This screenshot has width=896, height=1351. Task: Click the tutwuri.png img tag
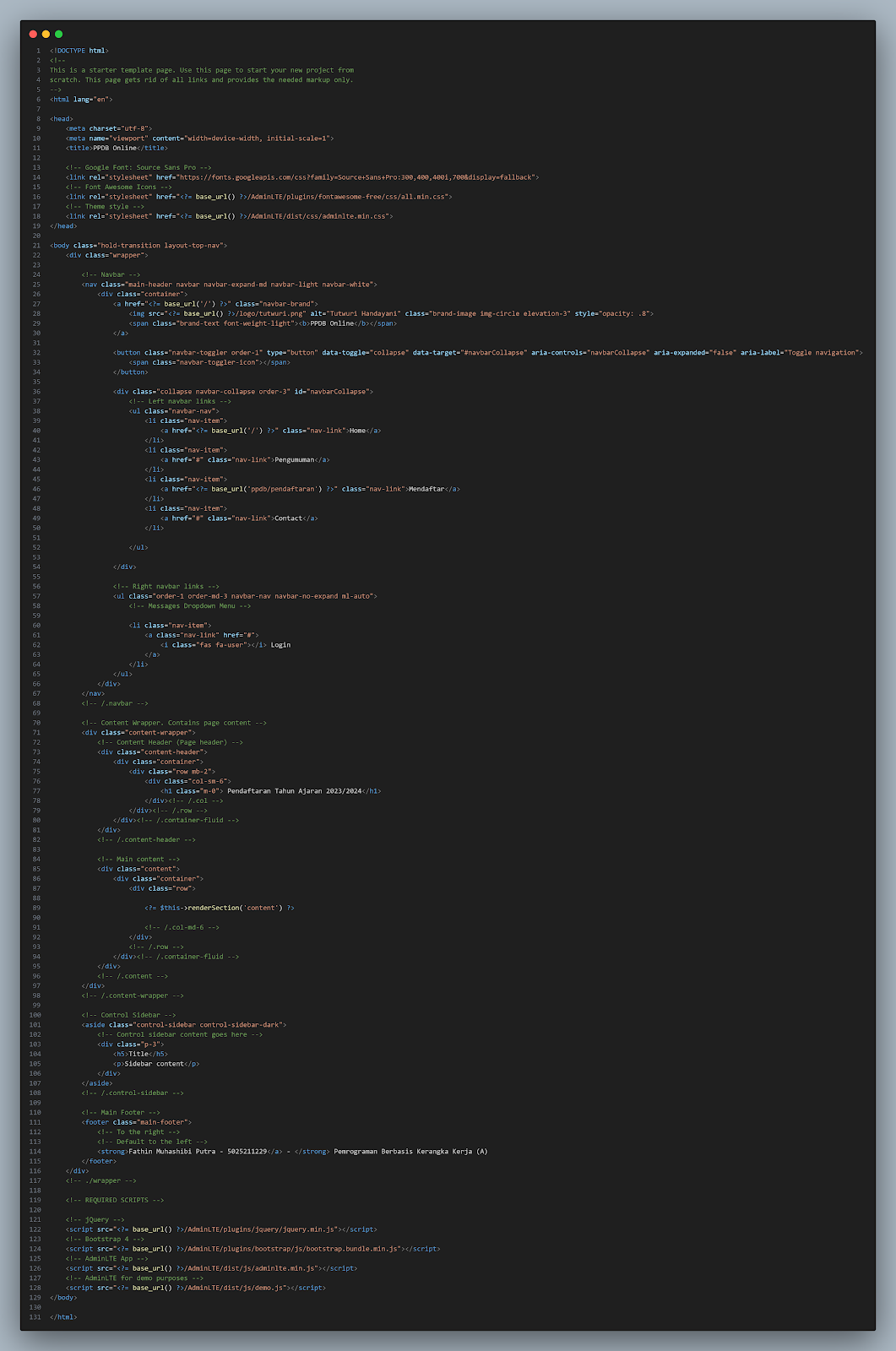(x=391, y=313)
